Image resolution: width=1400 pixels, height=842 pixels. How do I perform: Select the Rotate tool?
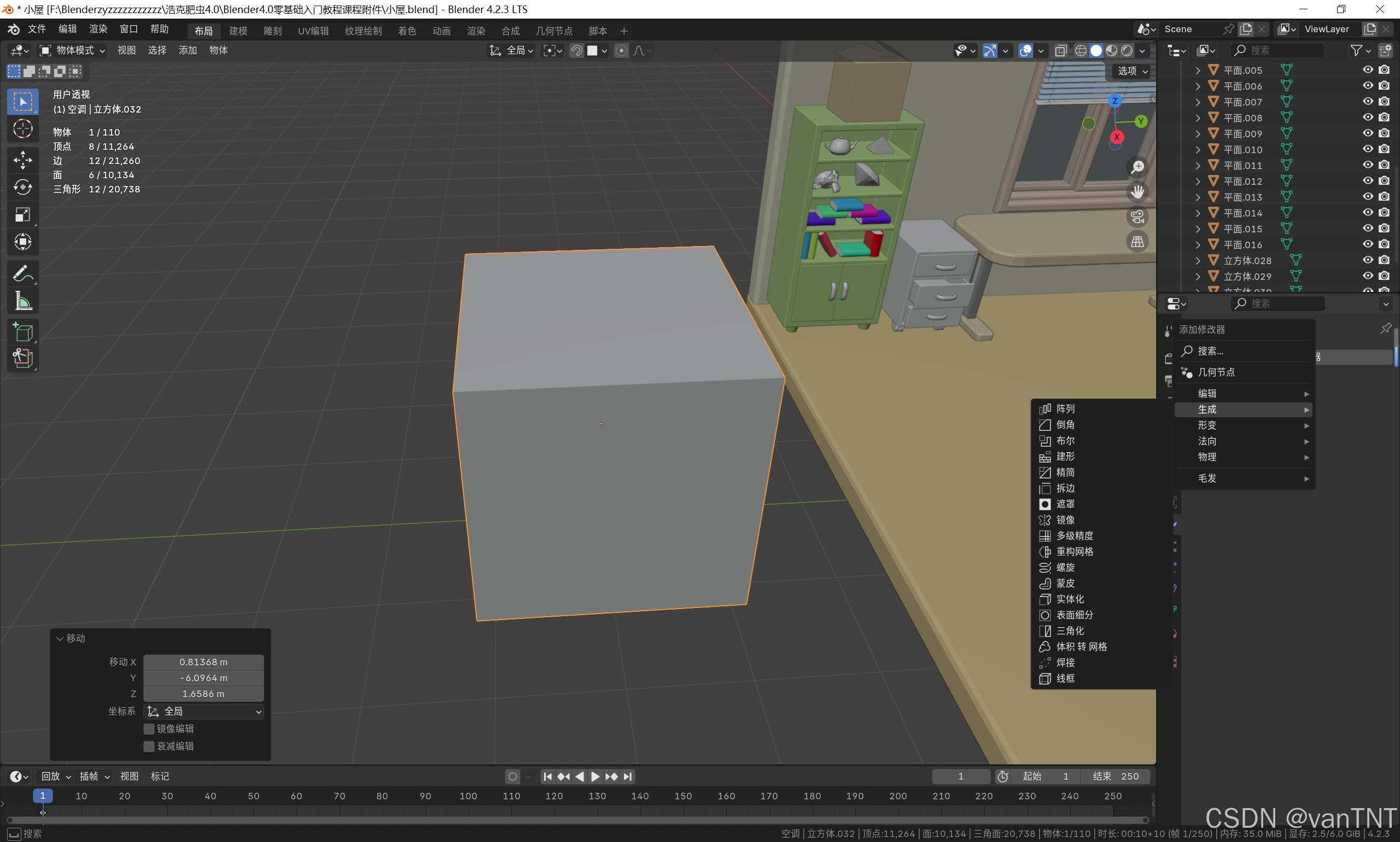(x=23, y=187)
